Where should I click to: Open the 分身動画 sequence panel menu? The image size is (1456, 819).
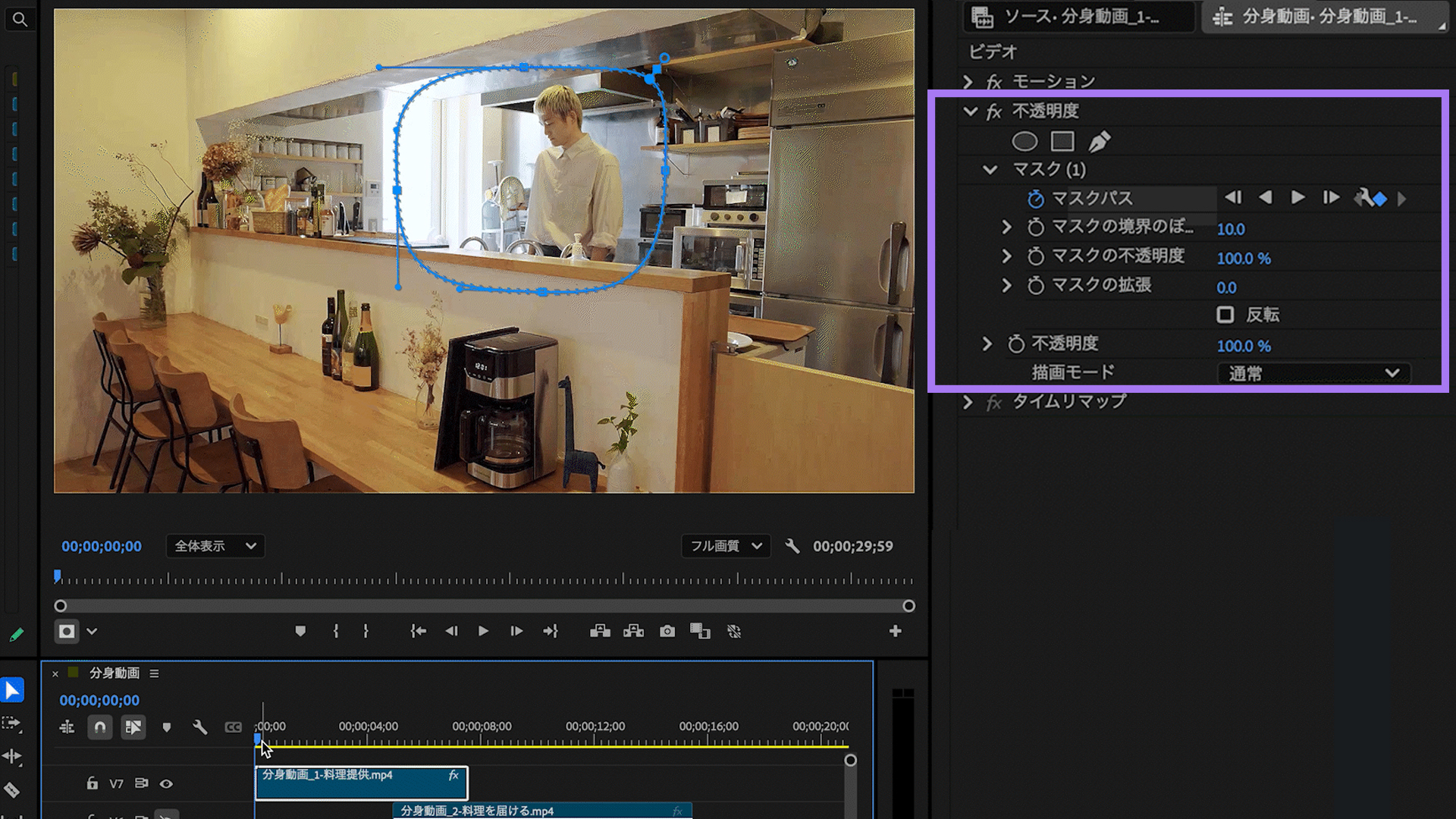[154, 673]
